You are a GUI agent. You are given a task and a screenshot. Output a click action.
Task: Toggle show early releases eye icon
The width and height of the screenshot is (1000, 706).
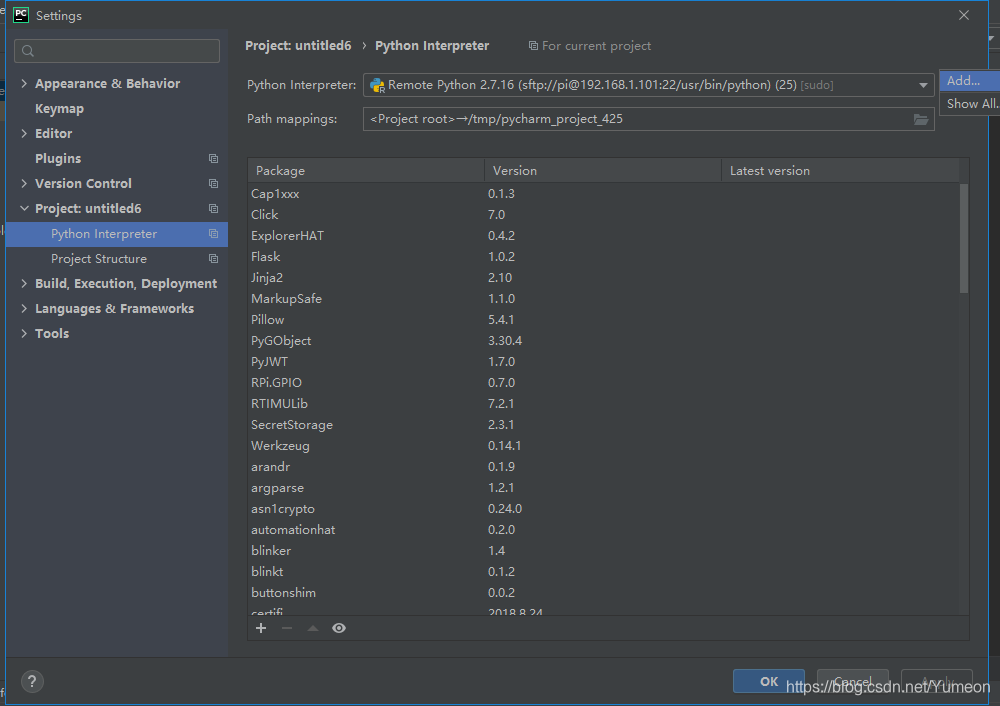click(x=339, y=628)
